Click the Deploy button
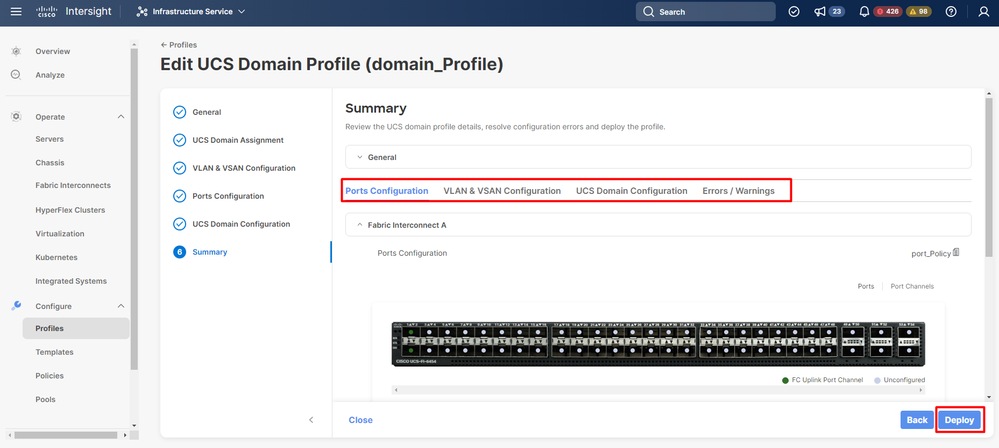999x448 pixels. pos(959,420)
